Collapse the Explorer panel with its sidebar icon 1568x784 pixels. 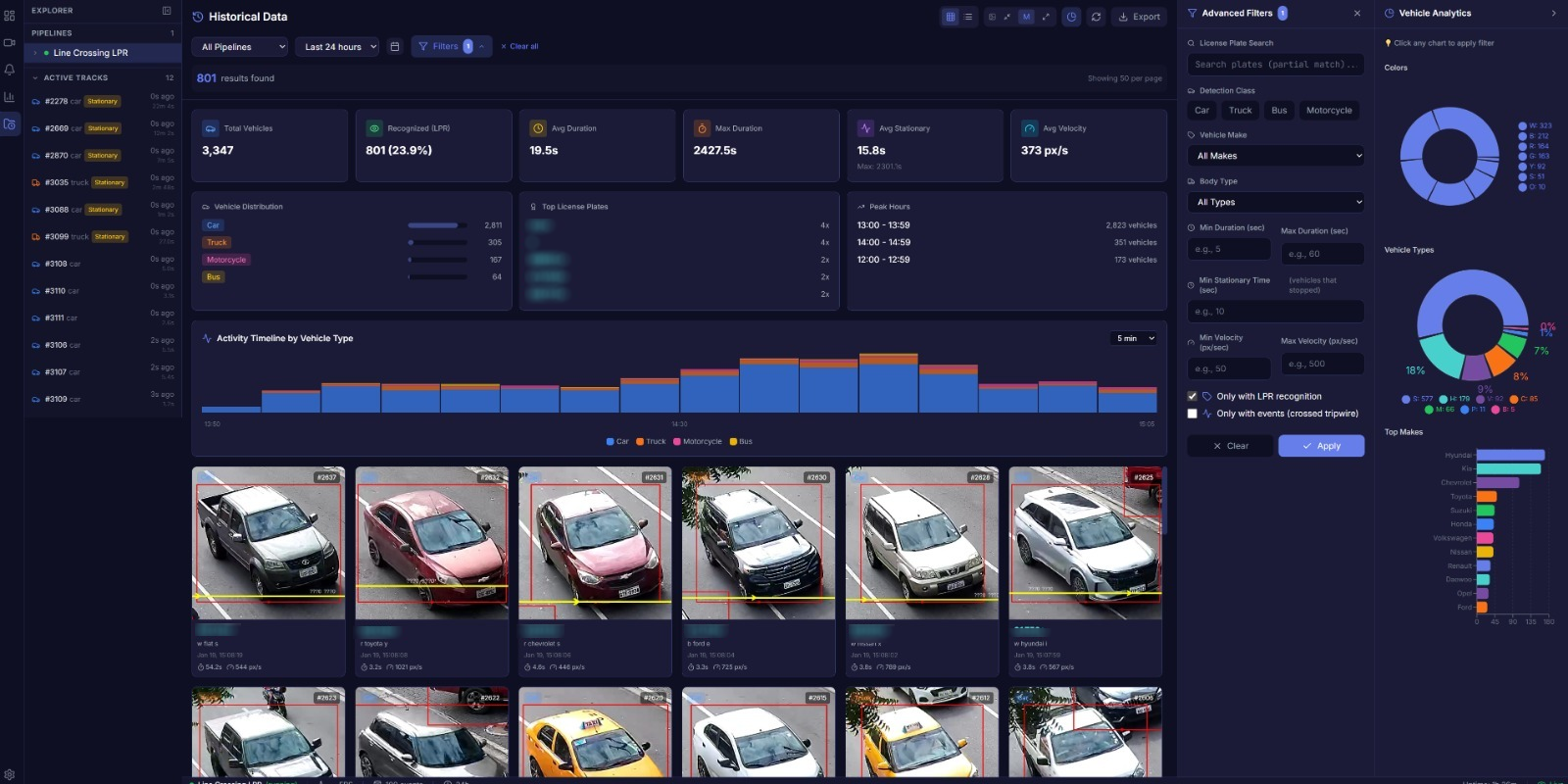point(167,11)
